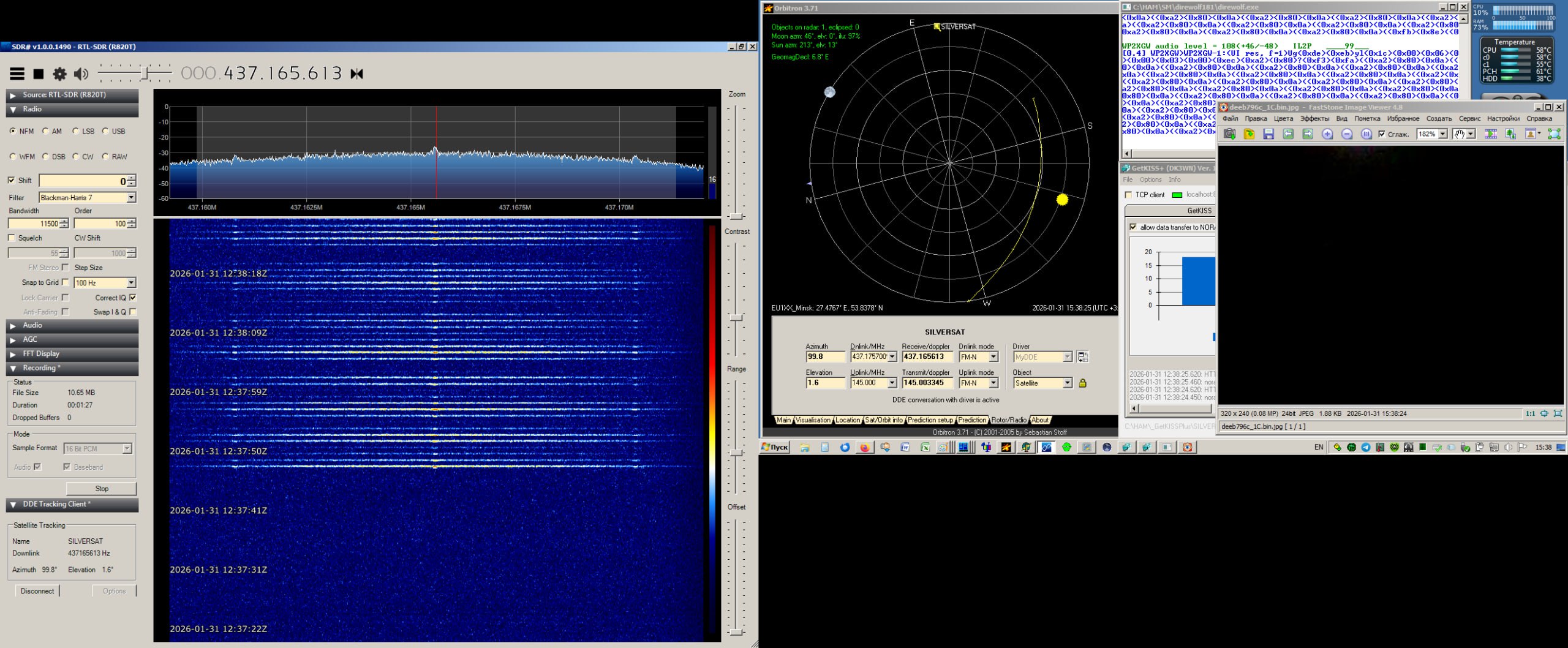Enable the Squelch checkbox
Screen dimensions: 1568x648
click(x=12, y=238)
